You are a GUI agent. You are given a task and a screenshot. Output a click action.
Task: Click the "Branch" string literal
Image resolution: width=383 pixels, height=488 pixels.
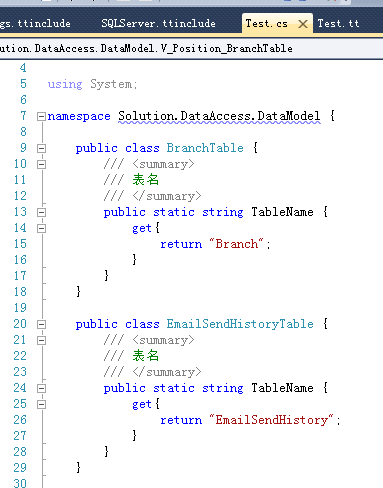[237, 244]
